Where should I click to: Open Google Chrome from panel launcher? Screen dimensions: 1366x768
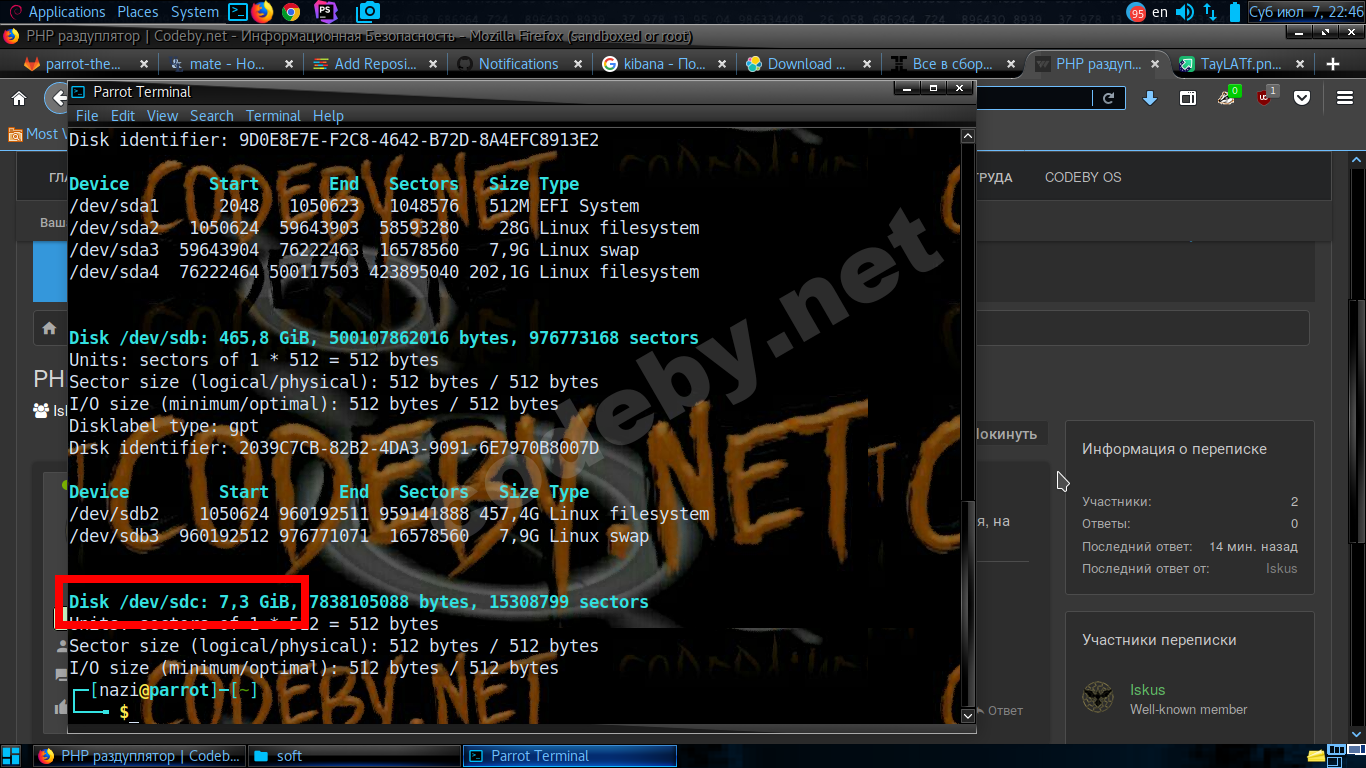point(291,12)
